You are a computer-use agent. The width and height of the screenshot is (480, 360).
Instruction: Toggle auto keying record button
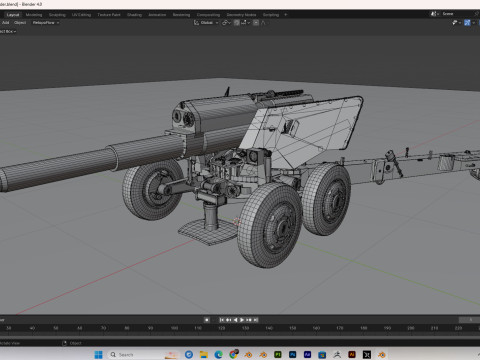[x=207, y=320]
